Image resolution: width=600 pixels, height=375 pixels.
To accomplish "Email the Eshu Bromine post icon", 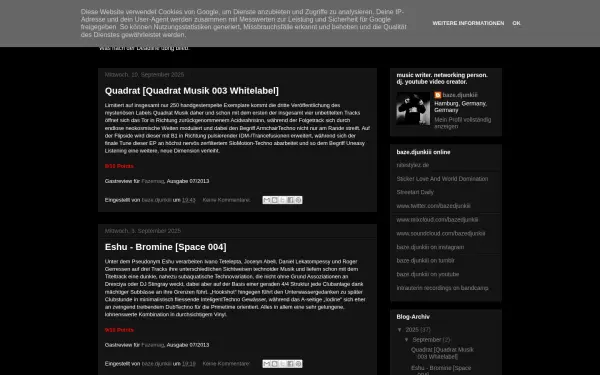I will (x=267, y=364).
